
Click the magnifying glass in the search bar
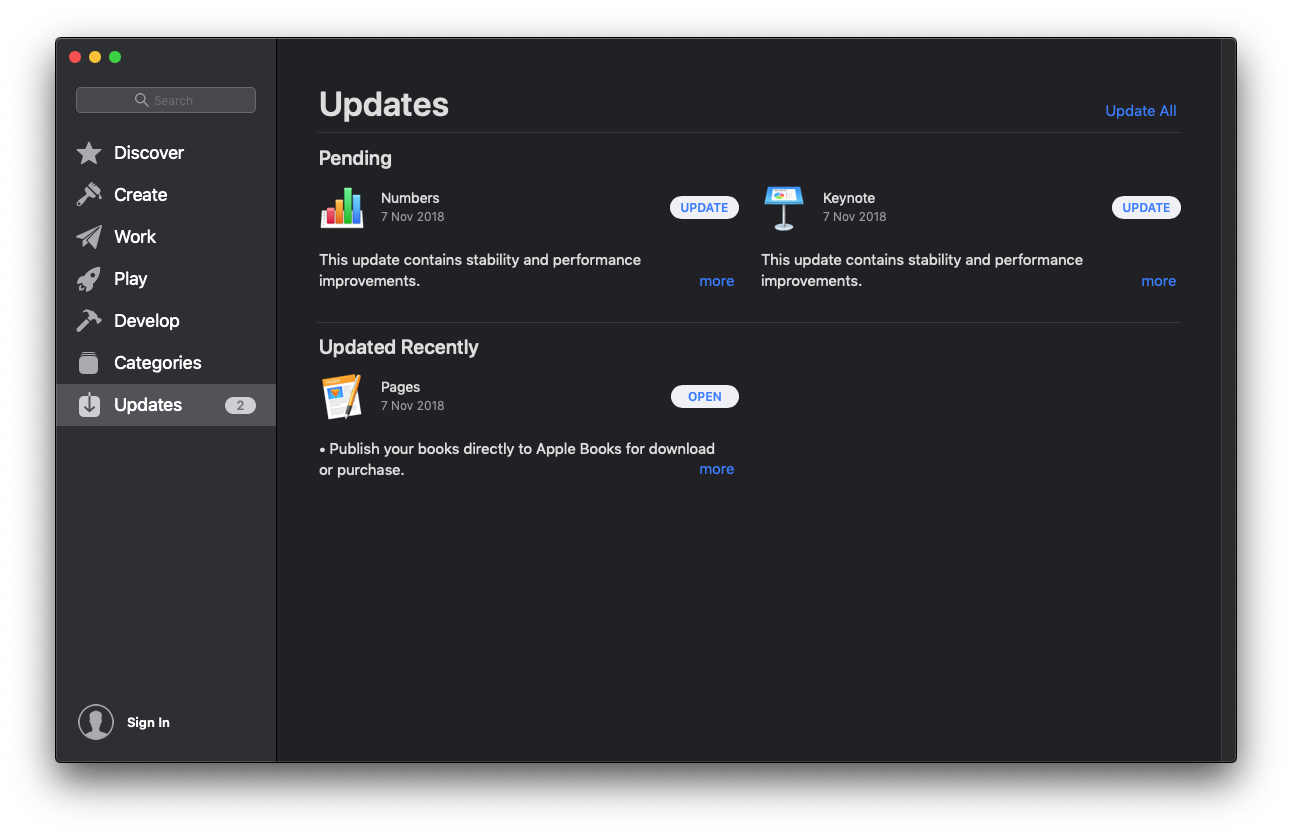[x=140, y=100]
